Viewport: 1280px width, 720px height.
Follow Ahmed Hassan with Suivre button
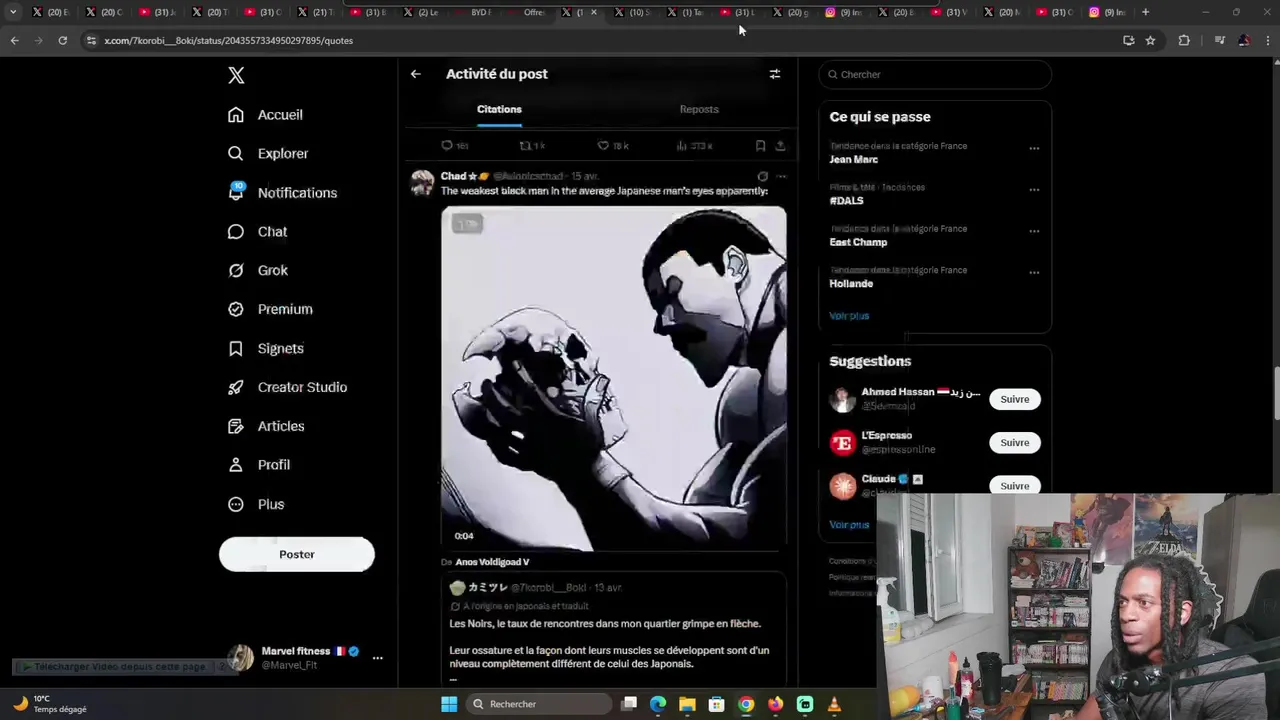(x=1015, y=400)
